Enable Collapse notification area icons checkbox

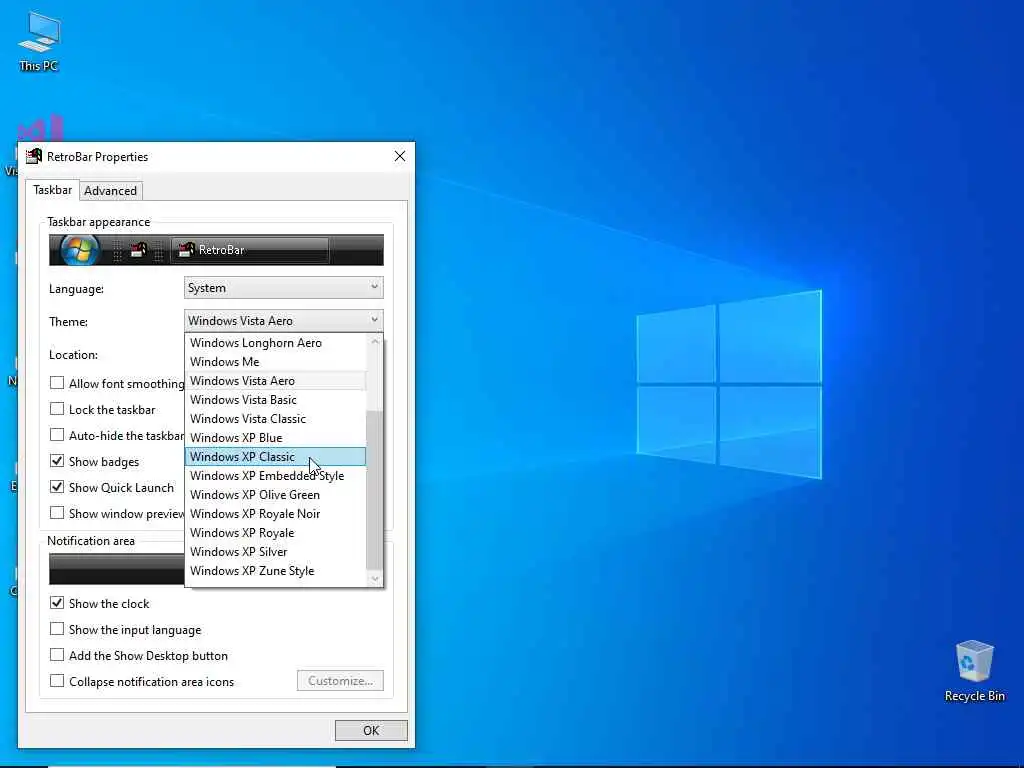pos(57,681)
